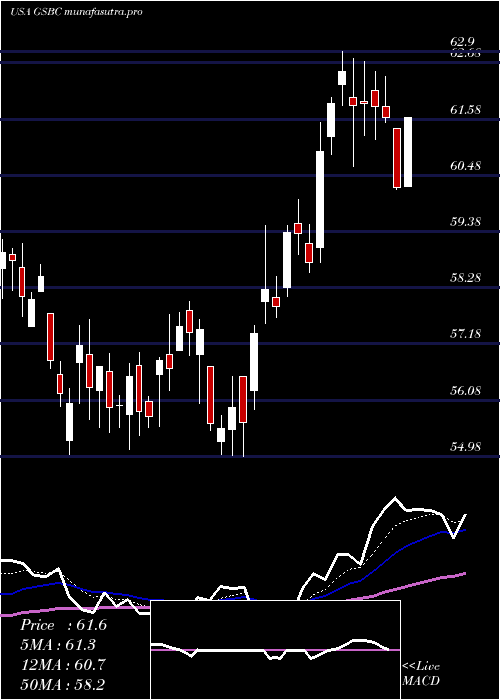
Task: Select the 60.48 price level label
Action: click(466, 166)
